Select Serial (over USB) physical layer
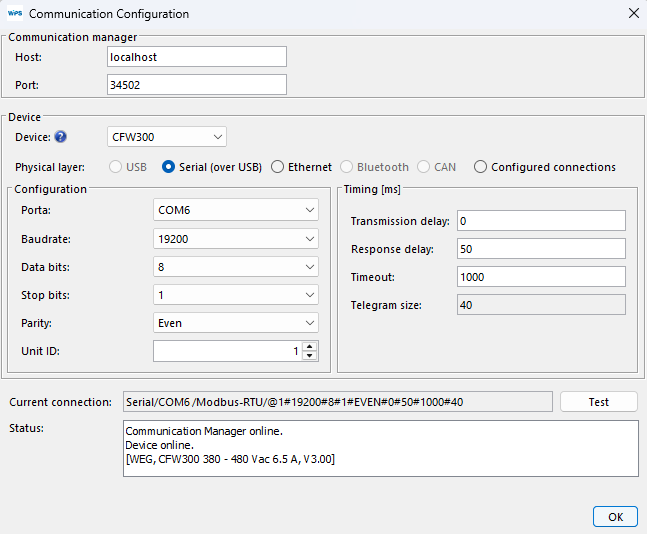 (169, 167)
